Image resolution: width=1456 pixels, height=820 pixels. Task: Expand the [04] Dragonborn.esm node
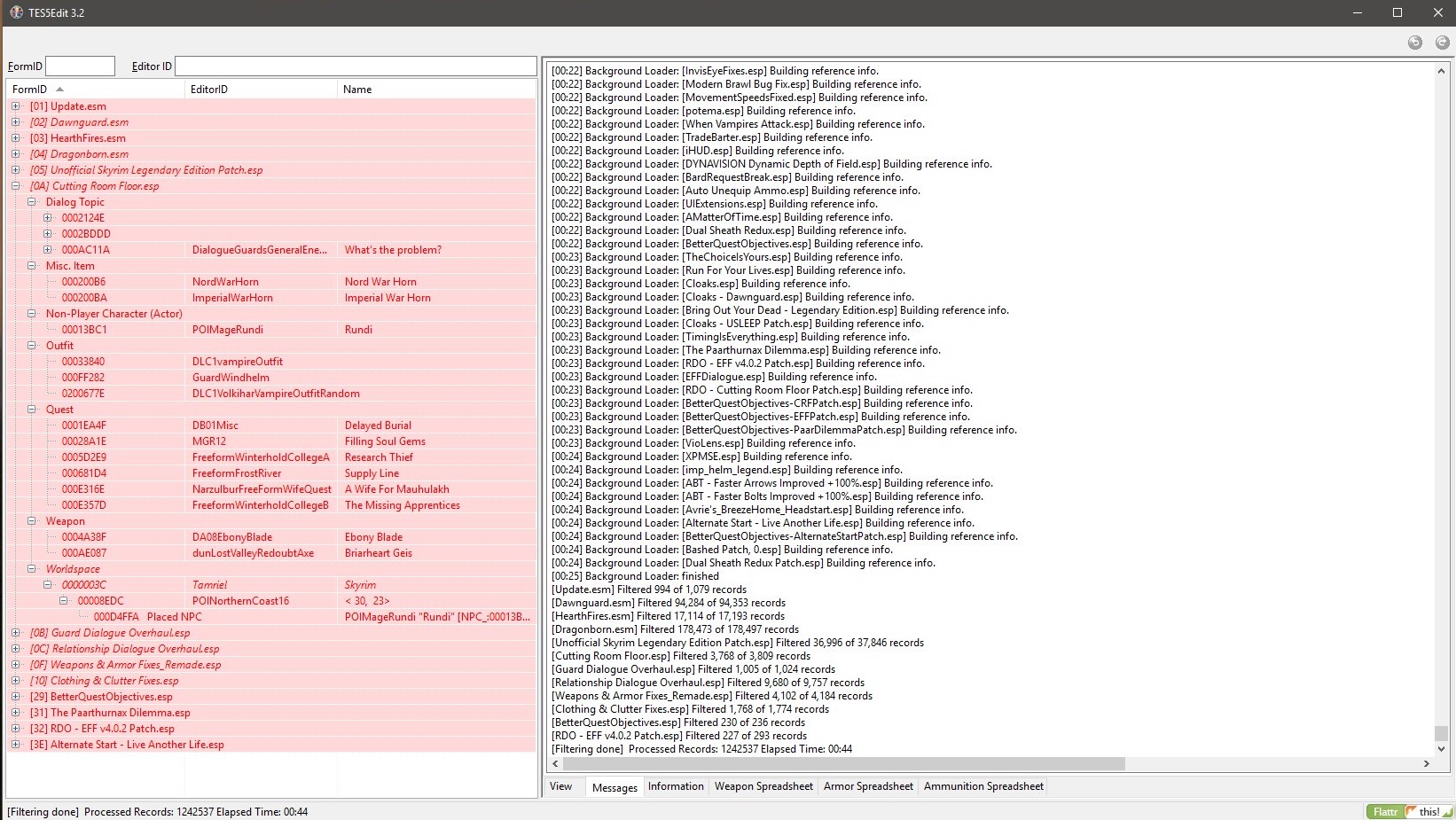coord(16,154)
